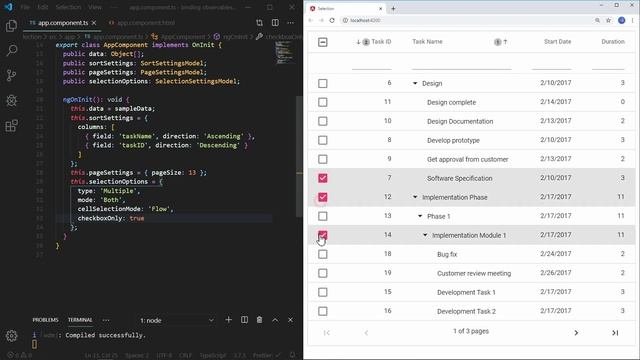
Task: Check the Design row checkbox
Action: tap(322, 83)
